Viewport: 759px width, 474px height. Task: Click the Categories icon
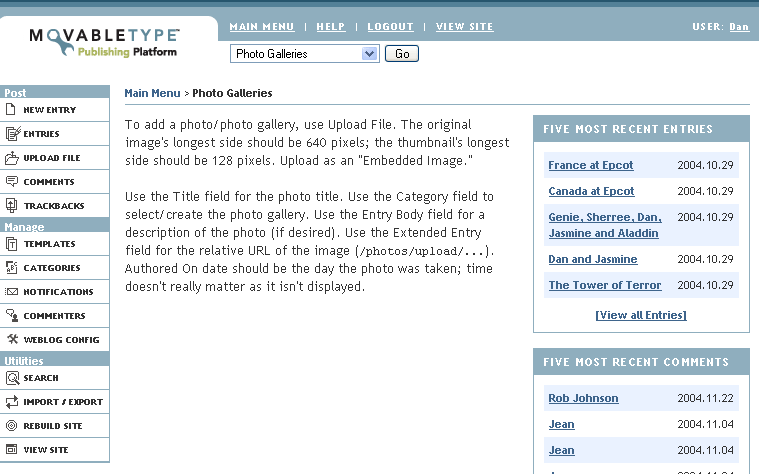[12, 268]
